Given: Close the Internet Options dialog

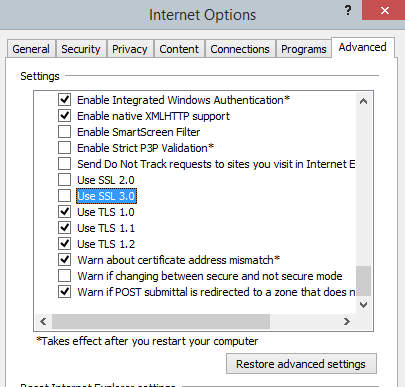Looking at the screenshot, I should (384, 10).
